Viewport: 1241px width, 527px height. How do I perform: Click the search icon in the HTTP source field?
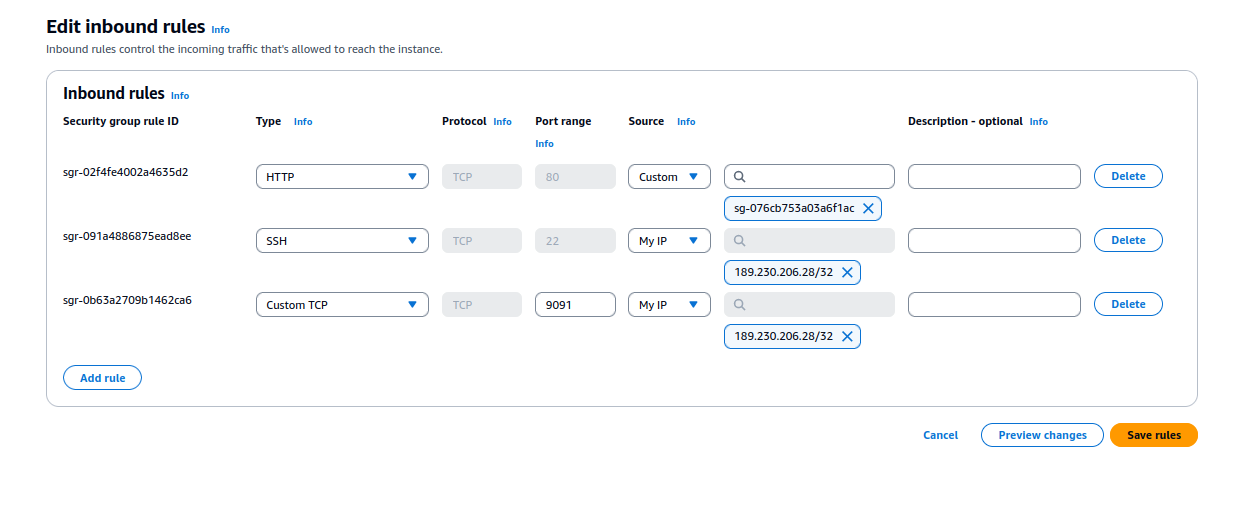tap(740, 177)
